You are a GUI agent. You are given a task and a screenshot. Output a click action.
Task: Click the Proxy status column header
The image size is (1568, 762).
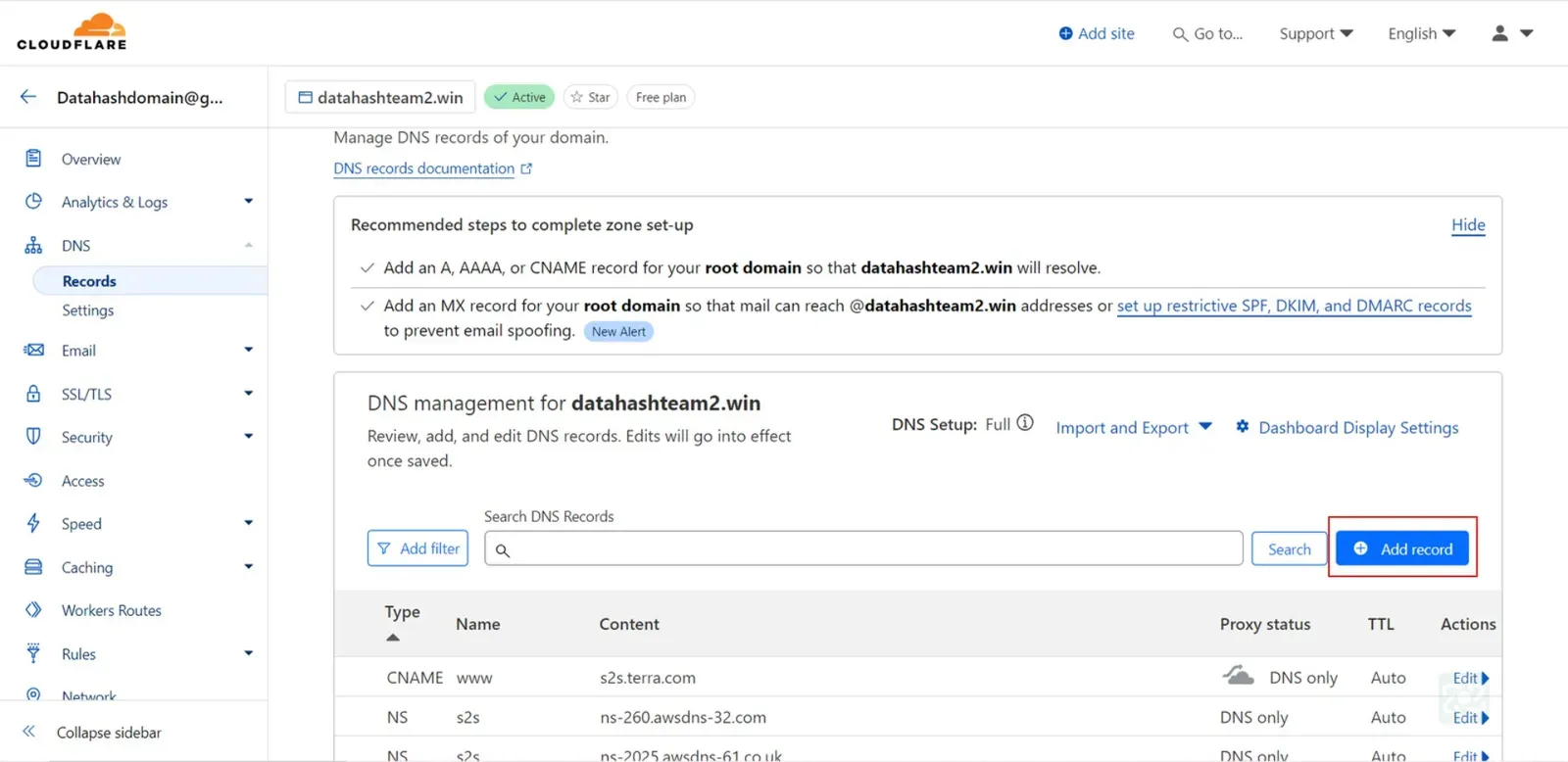[x=1265, y=624]
